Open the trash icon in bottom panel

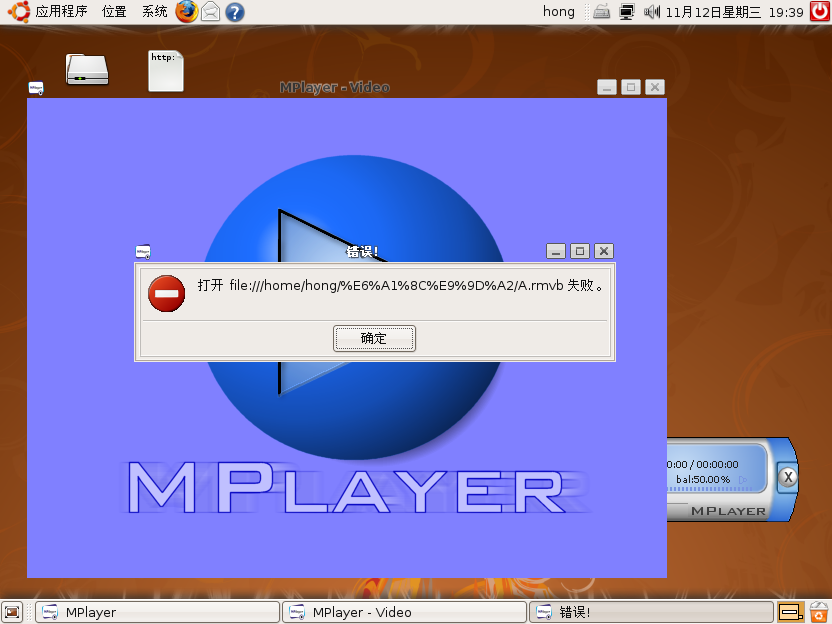coord(819,612)
